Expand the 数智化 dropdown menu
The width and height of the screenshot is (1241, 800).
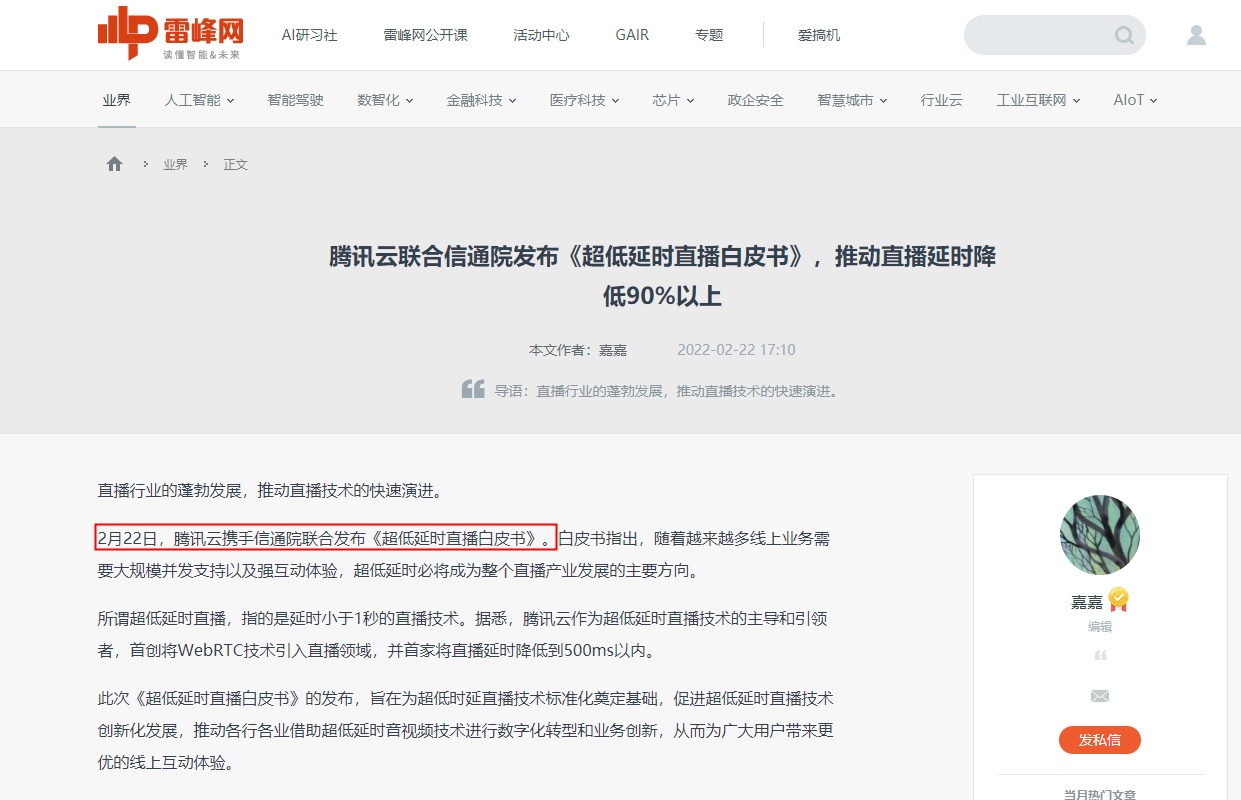point(385,100)
